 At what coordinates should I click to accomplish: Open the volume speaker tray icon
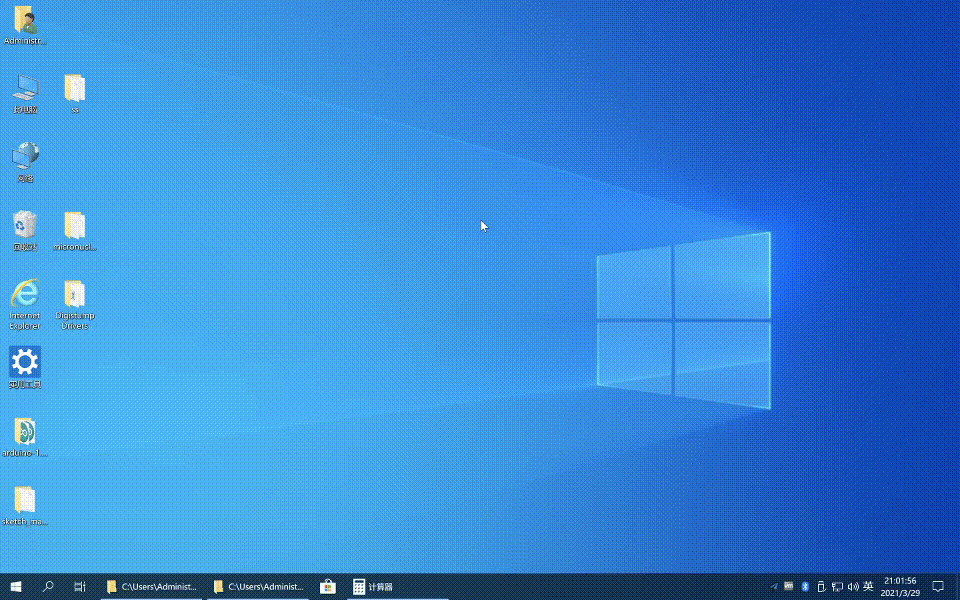click(x=853, y=587)
